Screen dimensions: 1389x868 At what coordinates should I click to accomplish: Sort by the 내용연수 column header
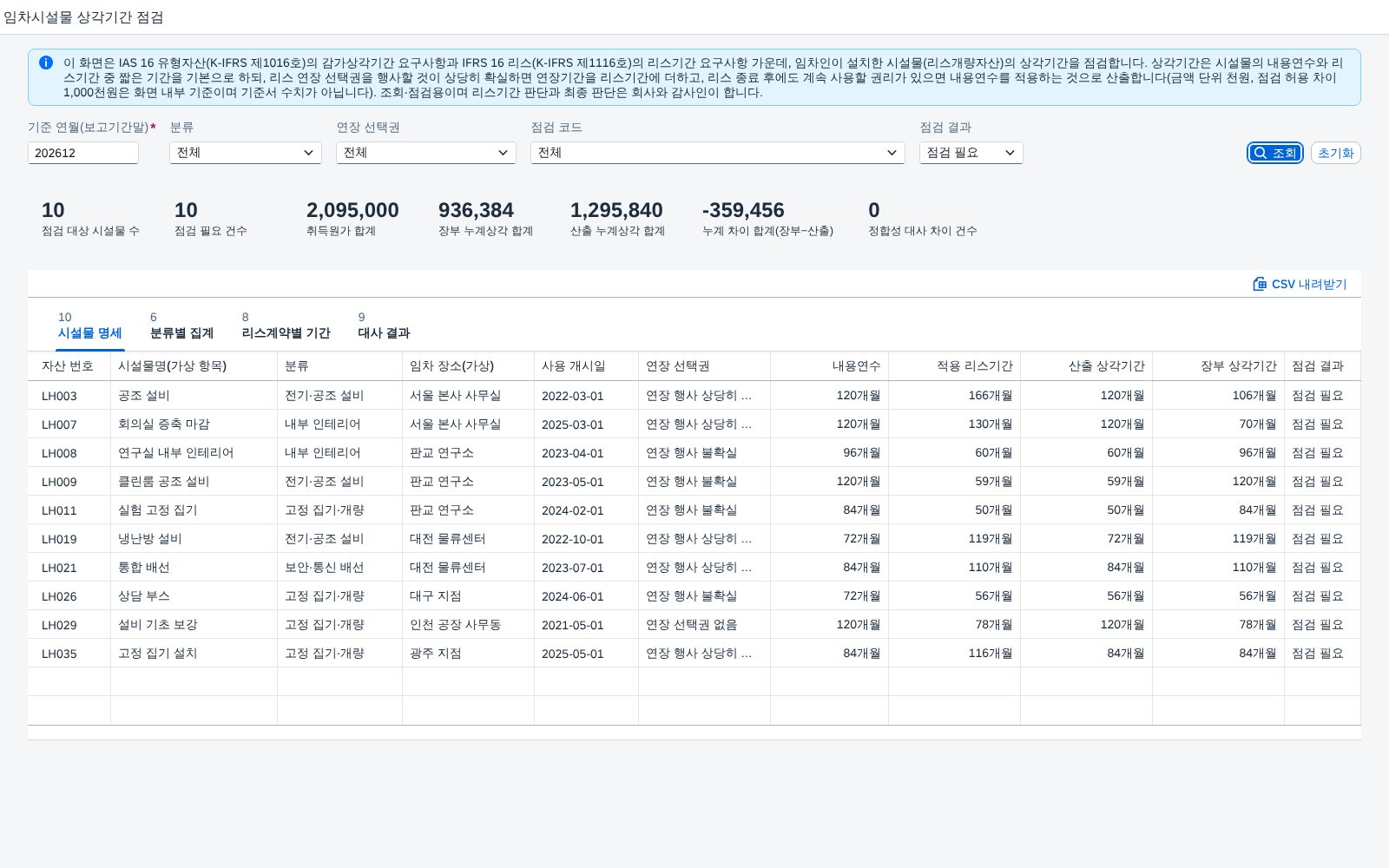[x=829, y=366]
